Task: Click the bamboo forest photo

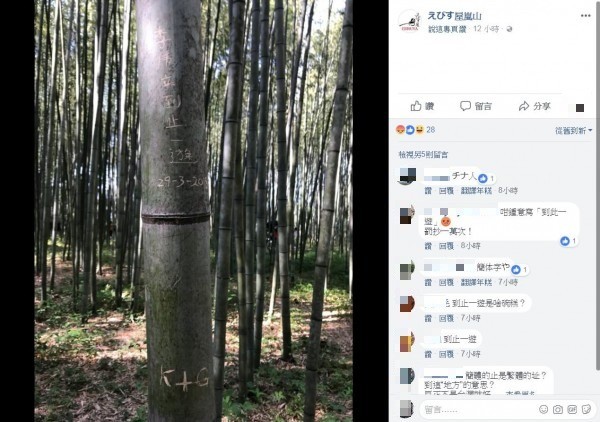Action: point(194,211)
